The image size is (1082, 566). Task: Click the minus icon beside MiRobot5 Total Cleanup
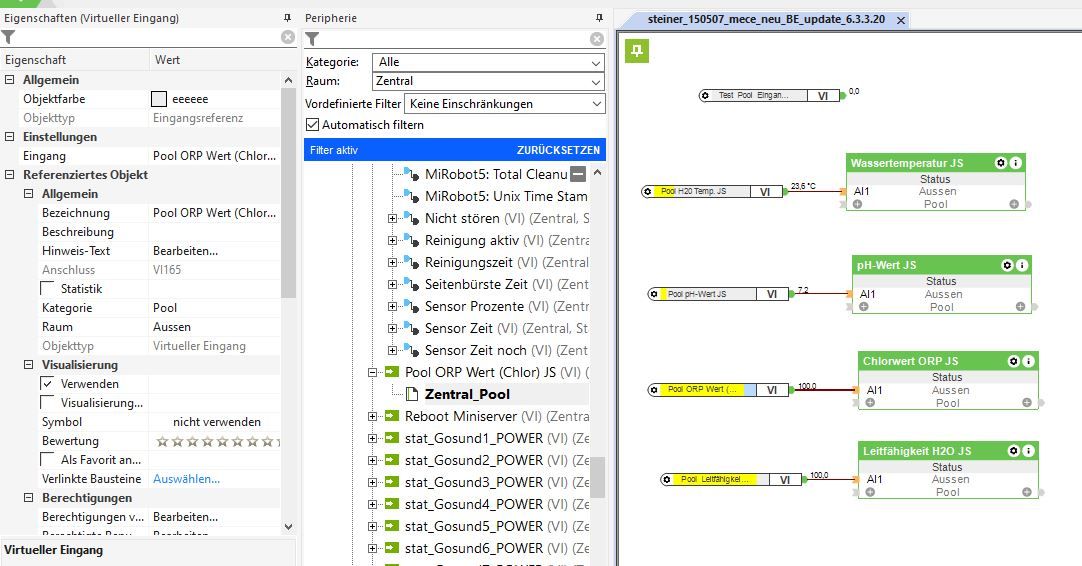[x=578, y=174]
